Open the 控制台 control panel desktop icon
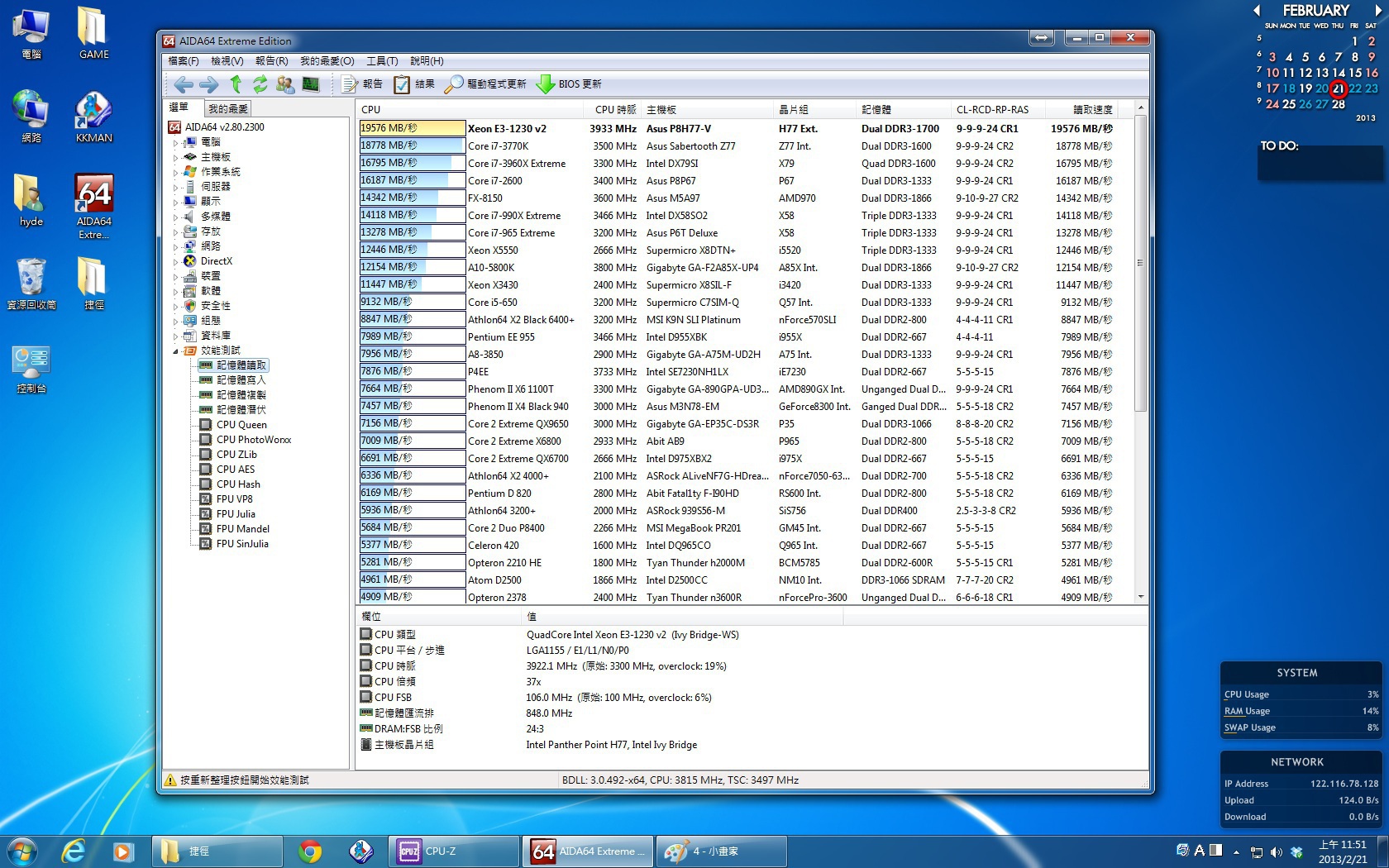Viewport: 1389px width, 868px height. (x=31, y=369)
